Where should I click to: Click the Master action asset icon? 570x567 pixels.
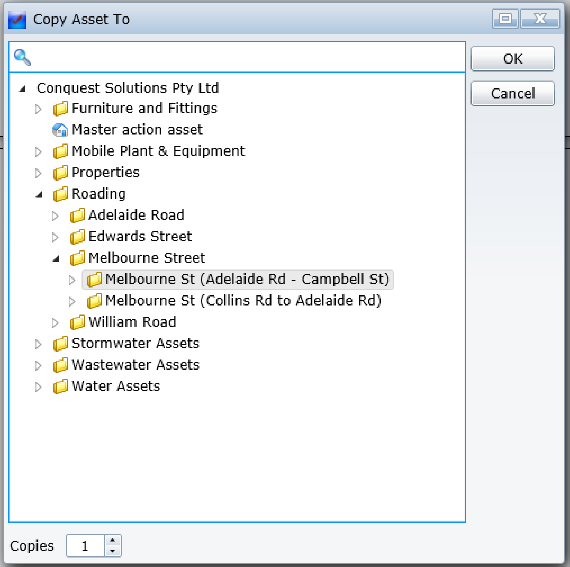click(60, 130)
